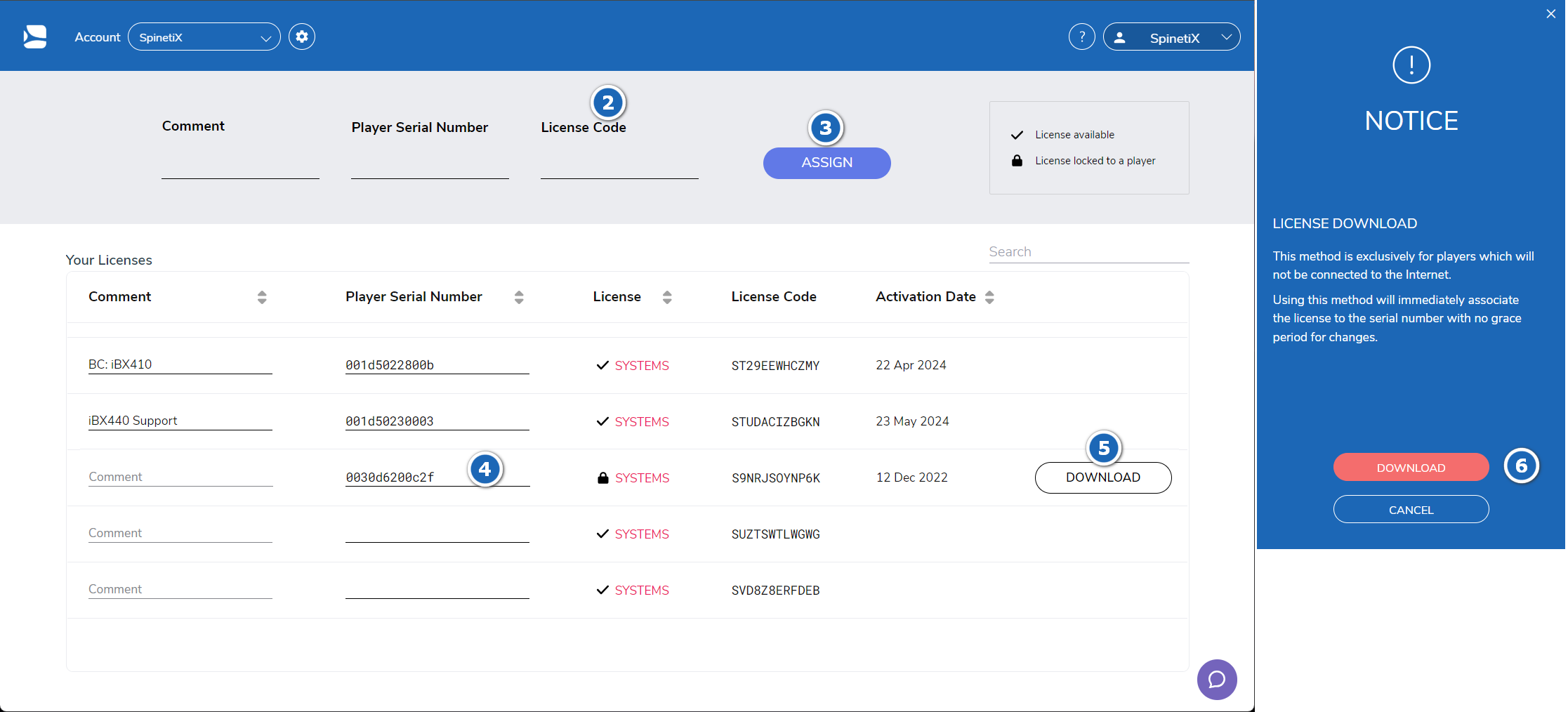1568x712 pixels.
Task: Click activation date 23 May 2024
Action: point(912,421)
